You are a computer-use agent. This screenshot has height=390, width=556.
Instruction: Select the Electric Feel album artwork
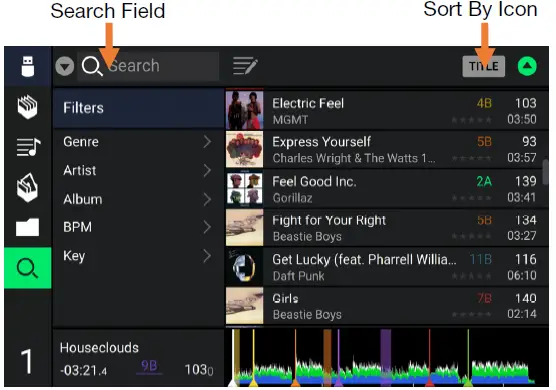(x=245, y=110)
